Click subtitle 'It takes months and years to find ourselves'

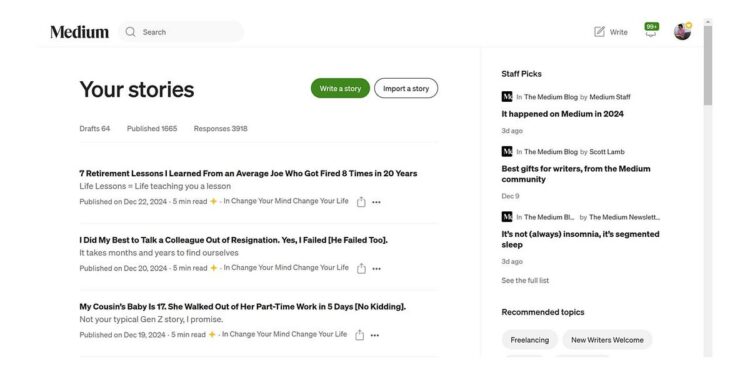(x=159, y=253)
